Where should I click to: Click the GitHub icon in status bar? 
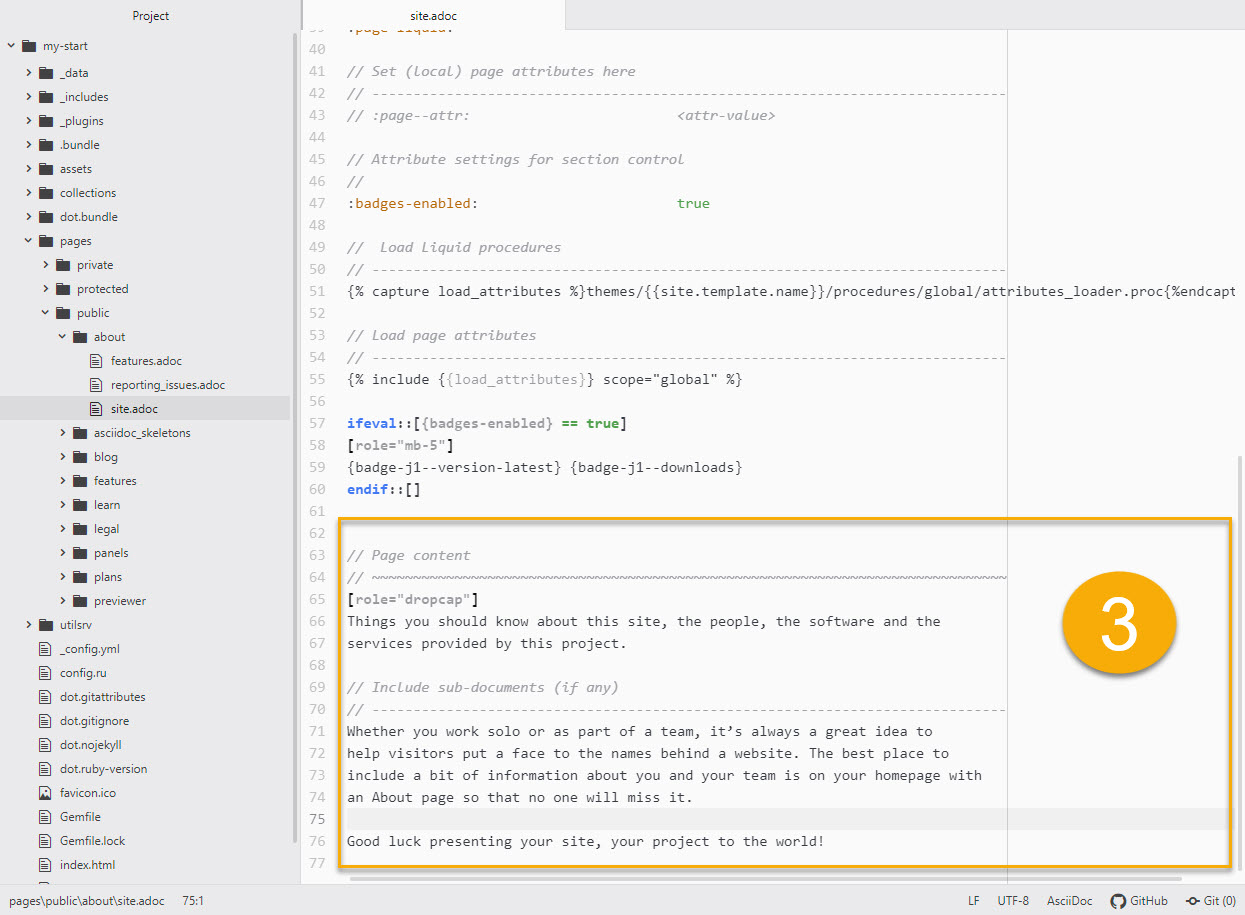[1118, 901]
